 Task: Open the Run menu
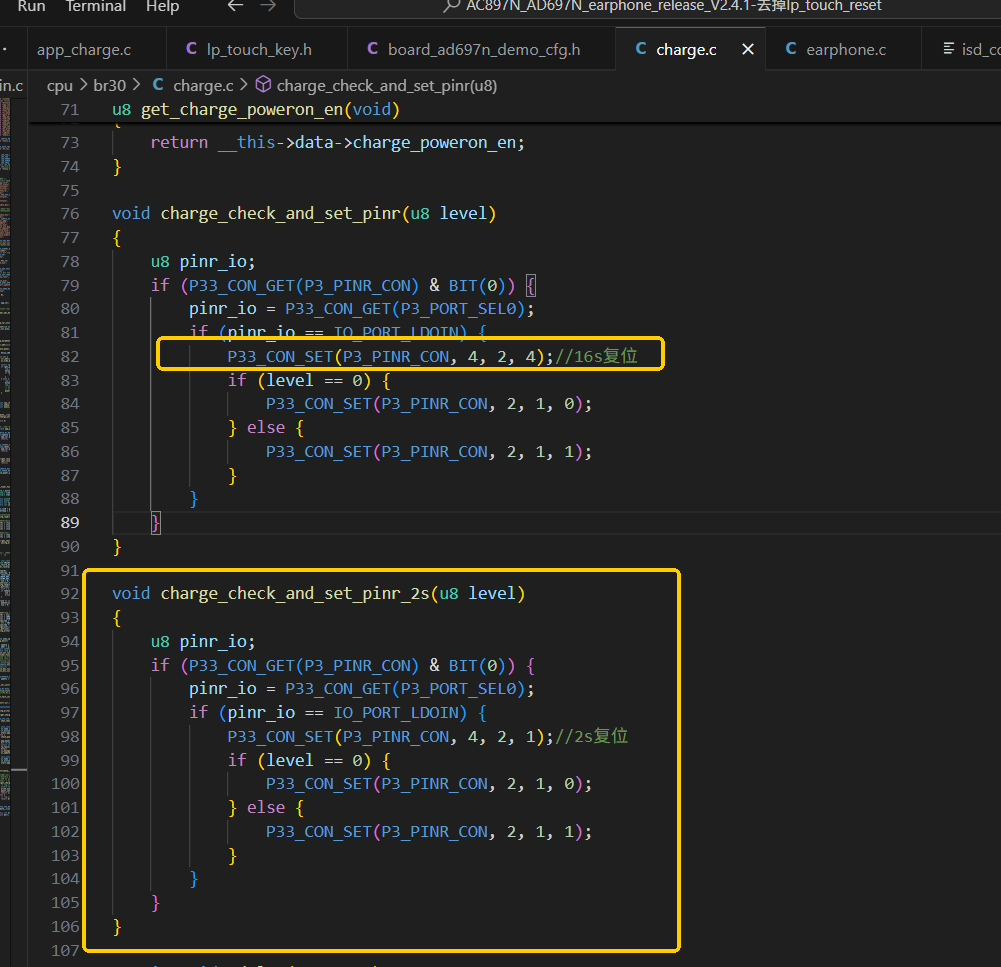point(31,6)
